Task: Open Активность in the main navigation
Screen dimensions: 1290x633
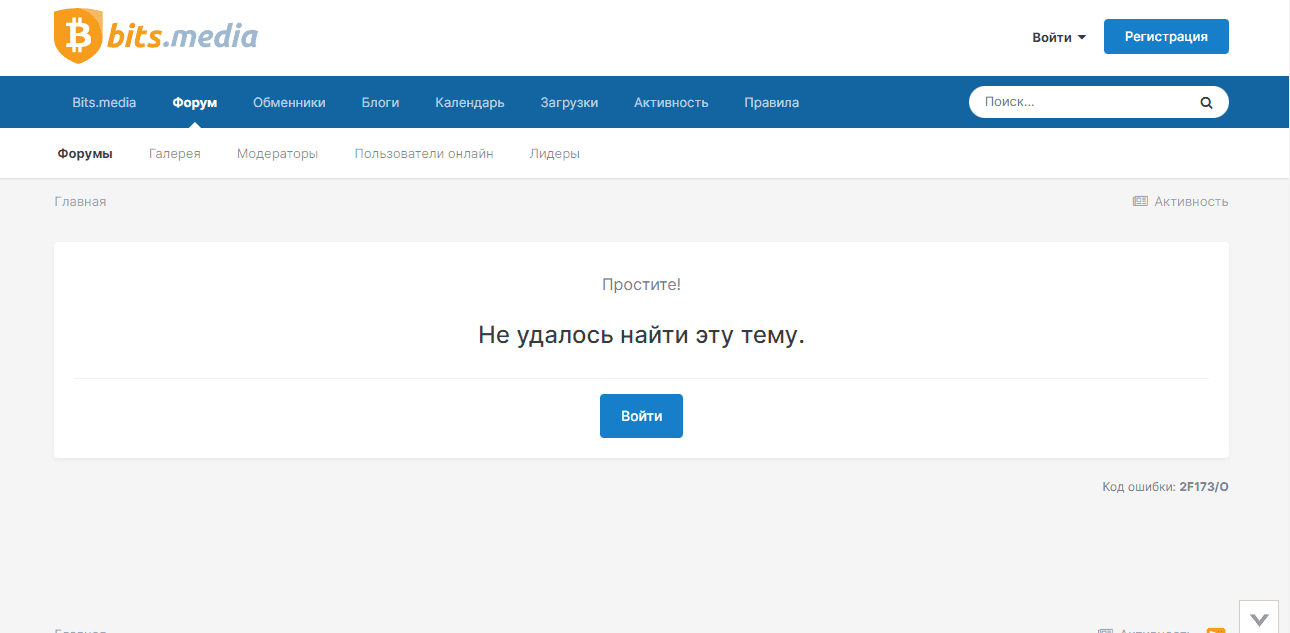Action: click(x=671, y=102)
